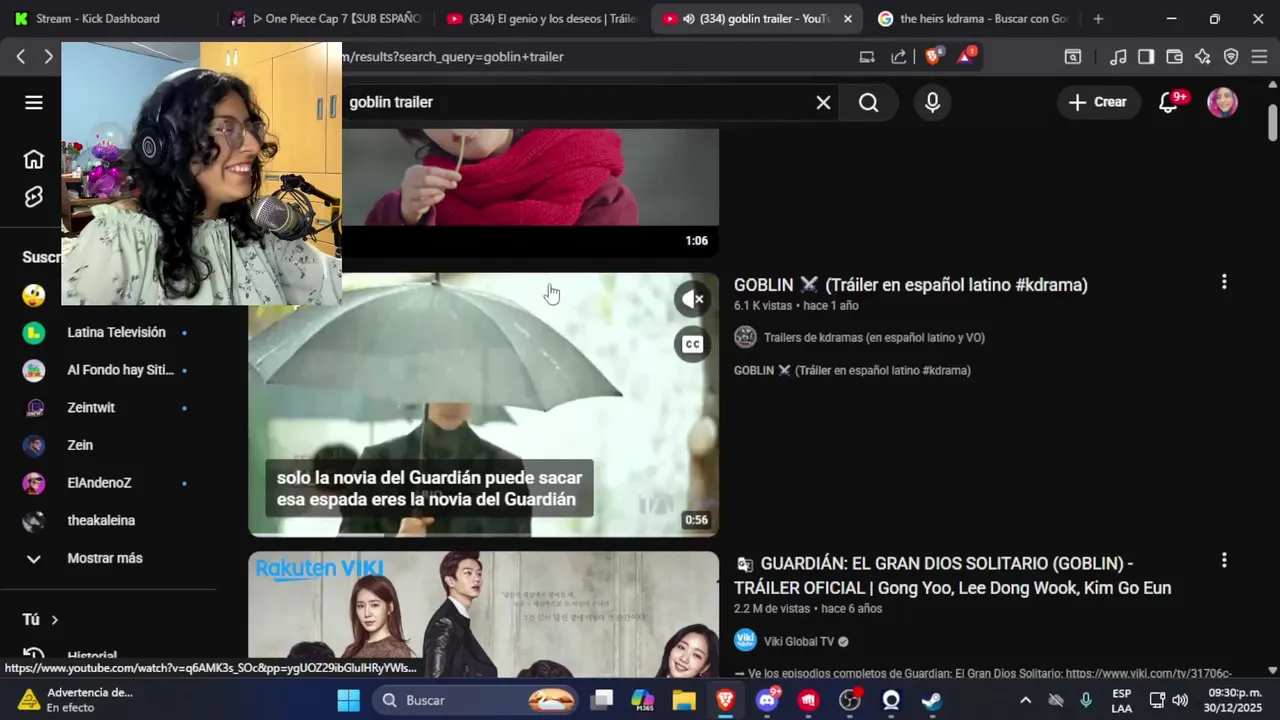The width and height of the screenshot is (1280, 720).
Task: Close the goblin trailer YouTube tab
Action: [848, 19]
